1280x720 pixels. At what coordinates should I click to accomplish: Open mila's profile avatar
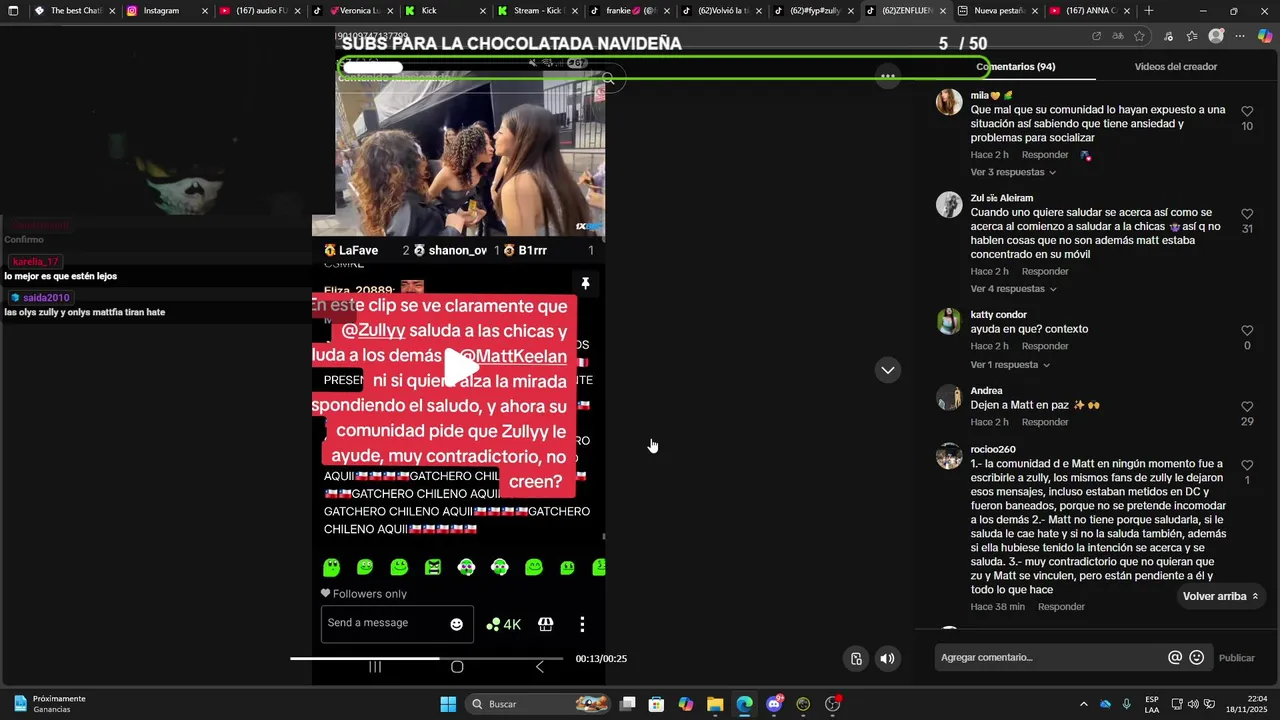[949, 102]
